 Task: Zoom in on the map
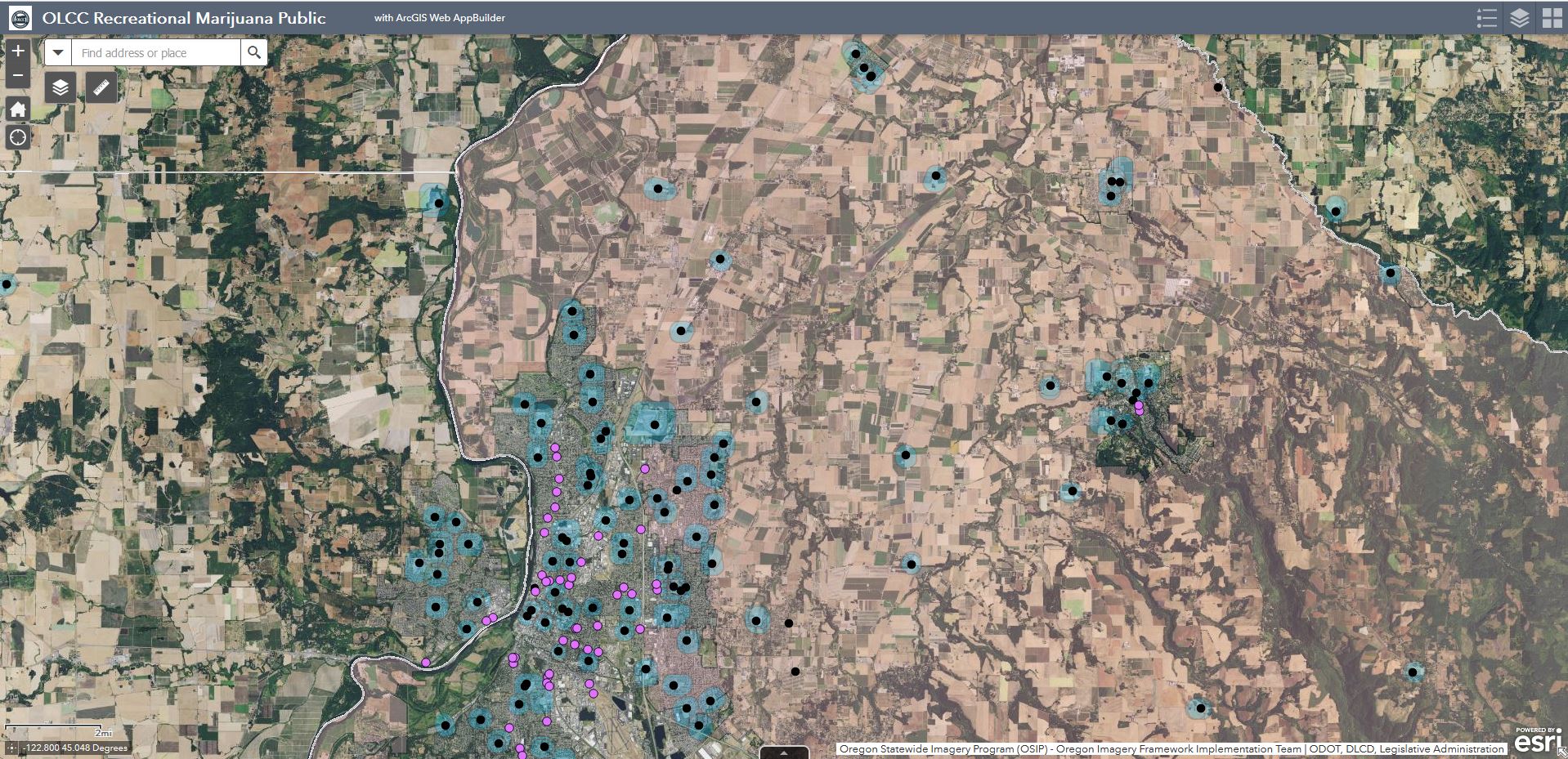pyautogui.click(x=18, y=51)
